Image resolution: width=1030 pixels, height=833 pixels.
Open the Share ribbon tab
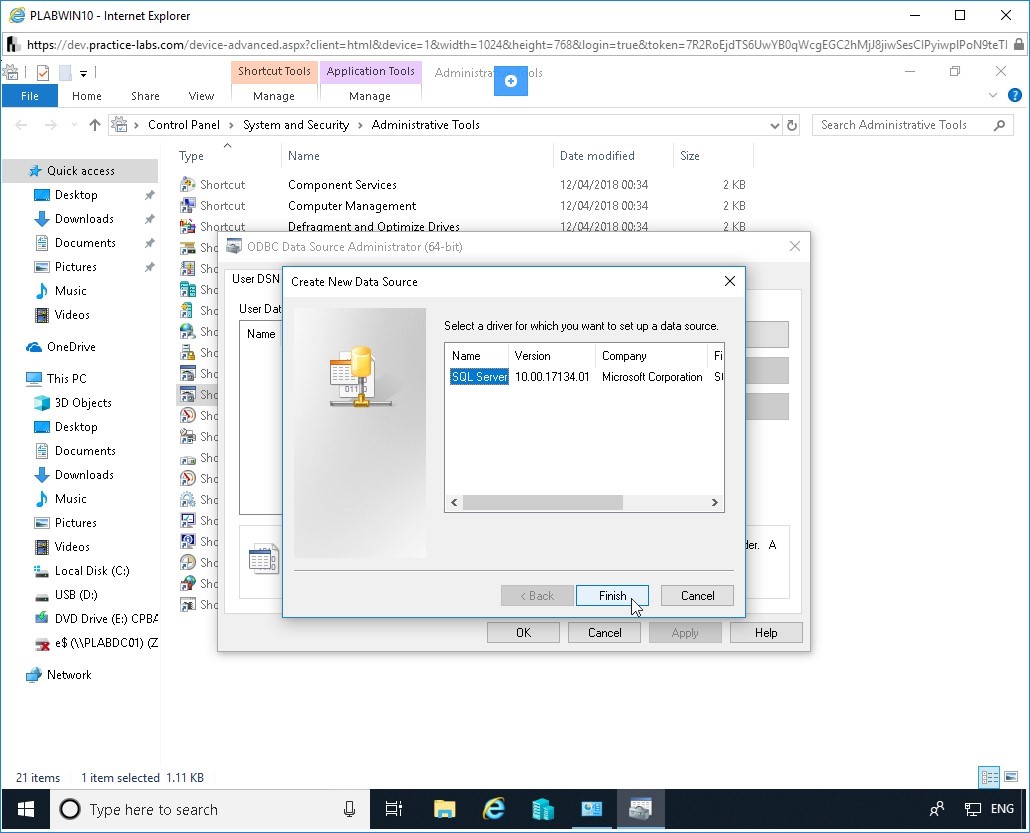tap(145, 96)
